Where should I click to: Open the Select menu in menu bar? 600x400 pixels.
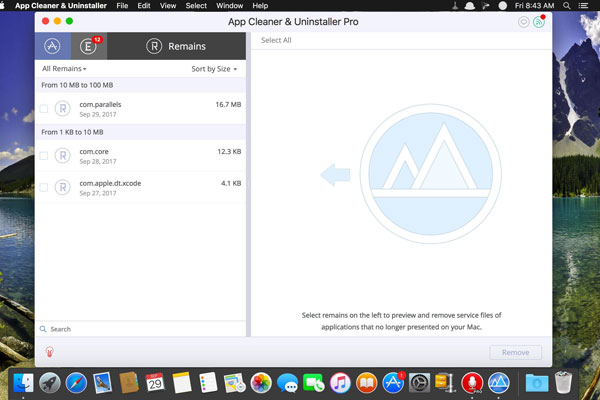[196, 6]
